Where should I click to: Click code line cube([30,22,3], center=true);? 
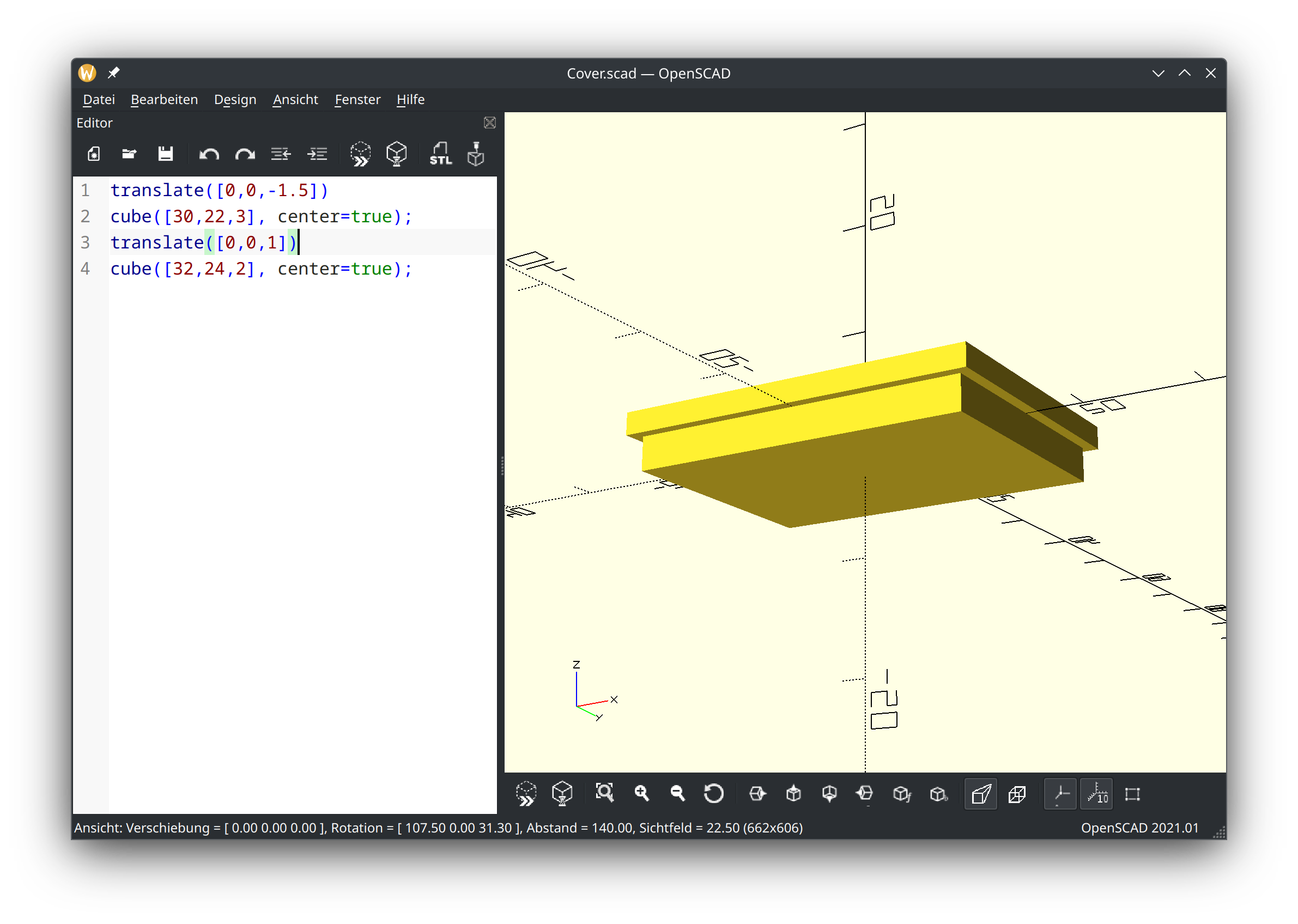pyautogui.click(x=261, y=217)
